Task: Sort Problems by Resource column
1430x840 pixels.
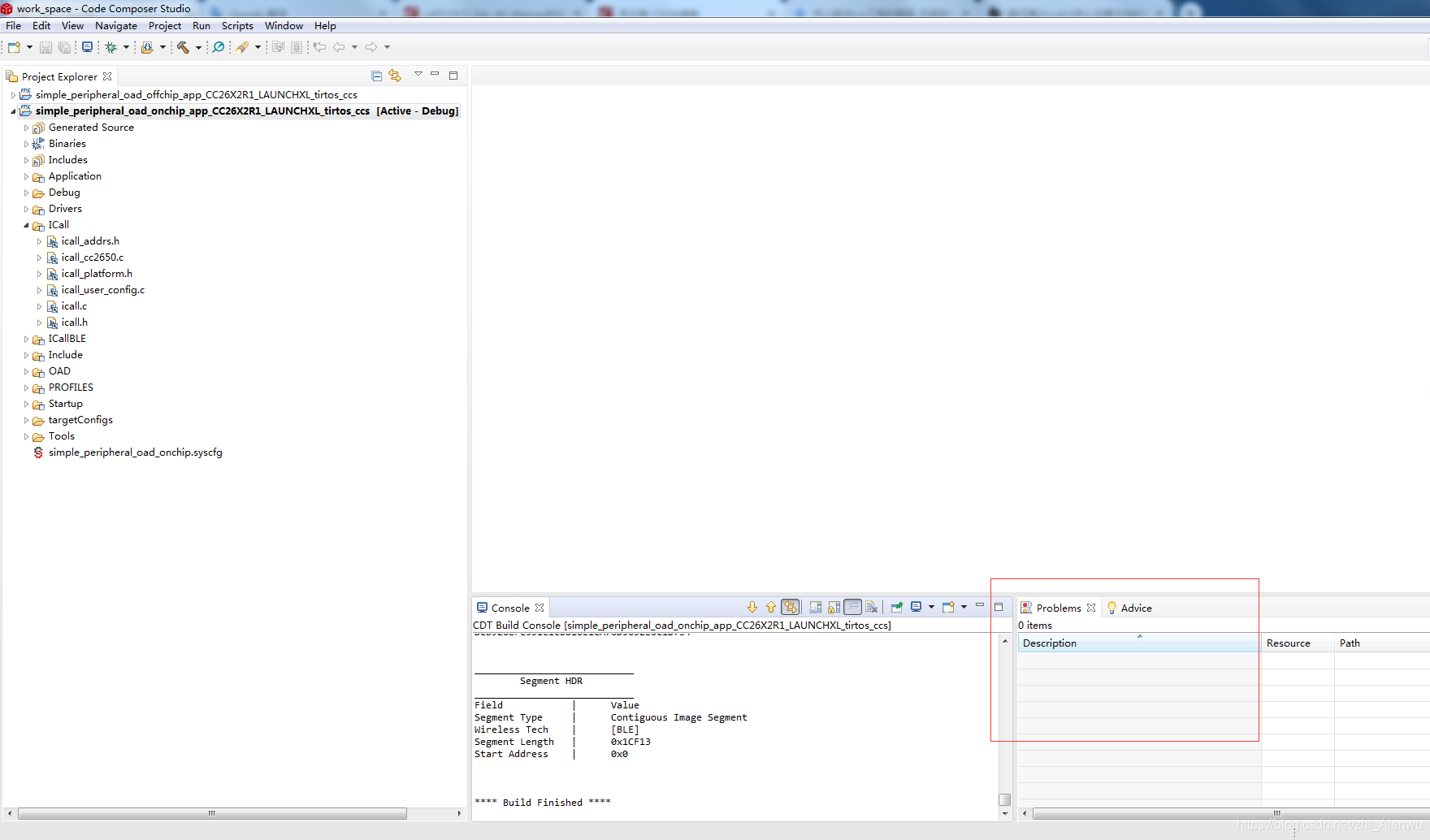Action: [1298, 643]
